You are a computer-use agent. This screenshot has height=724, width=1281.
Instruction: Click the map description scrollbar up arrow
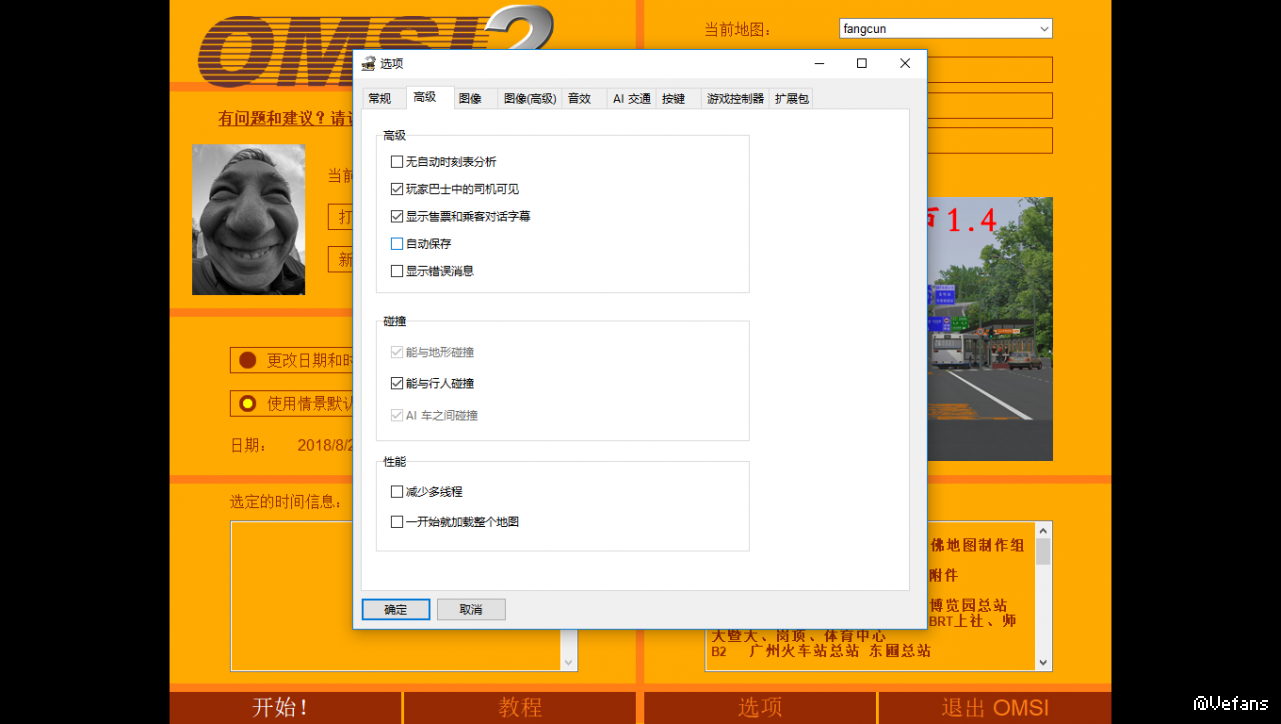tap(1043, 531)
